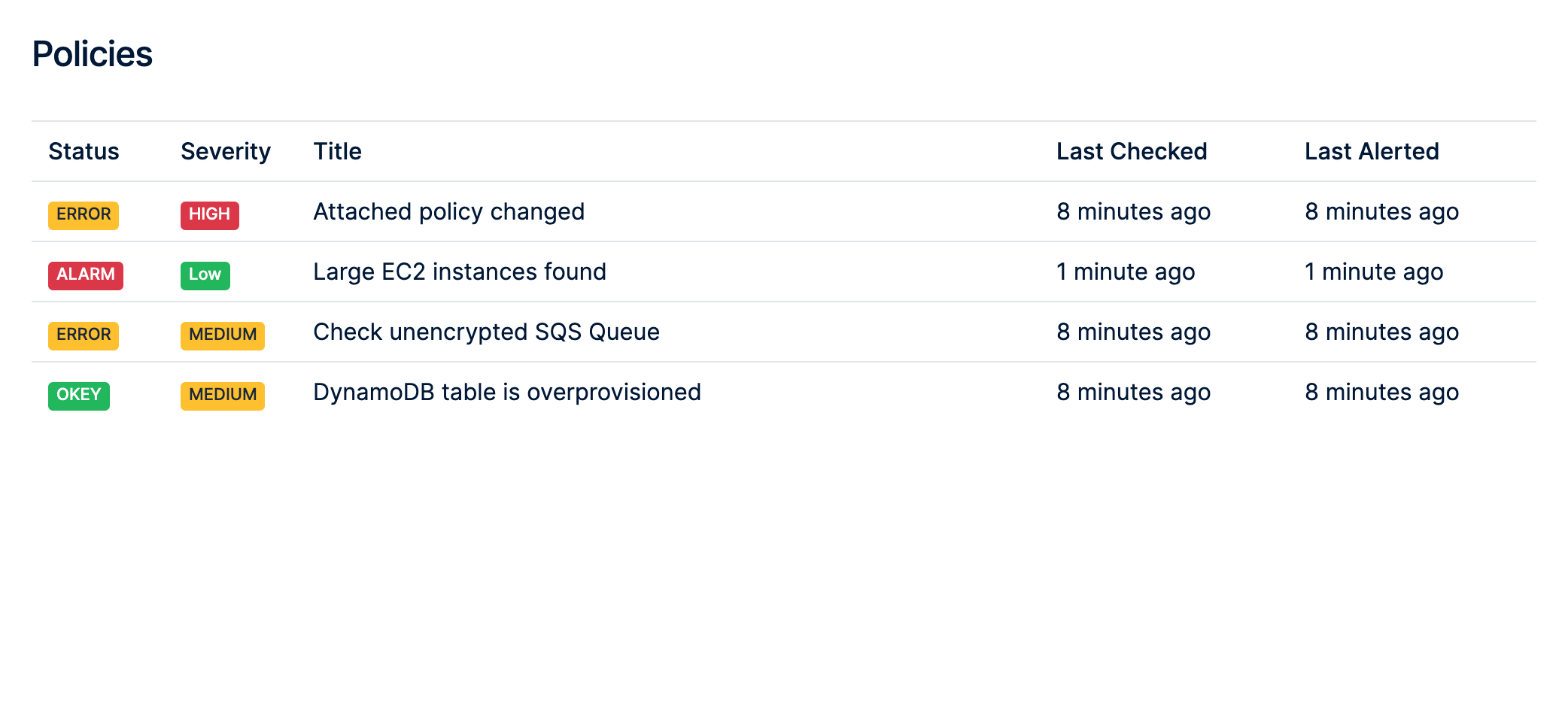Click MEDIUM badge in SQS Queue row
This screenshot has height=725, width=1568.
coord(223,335)
